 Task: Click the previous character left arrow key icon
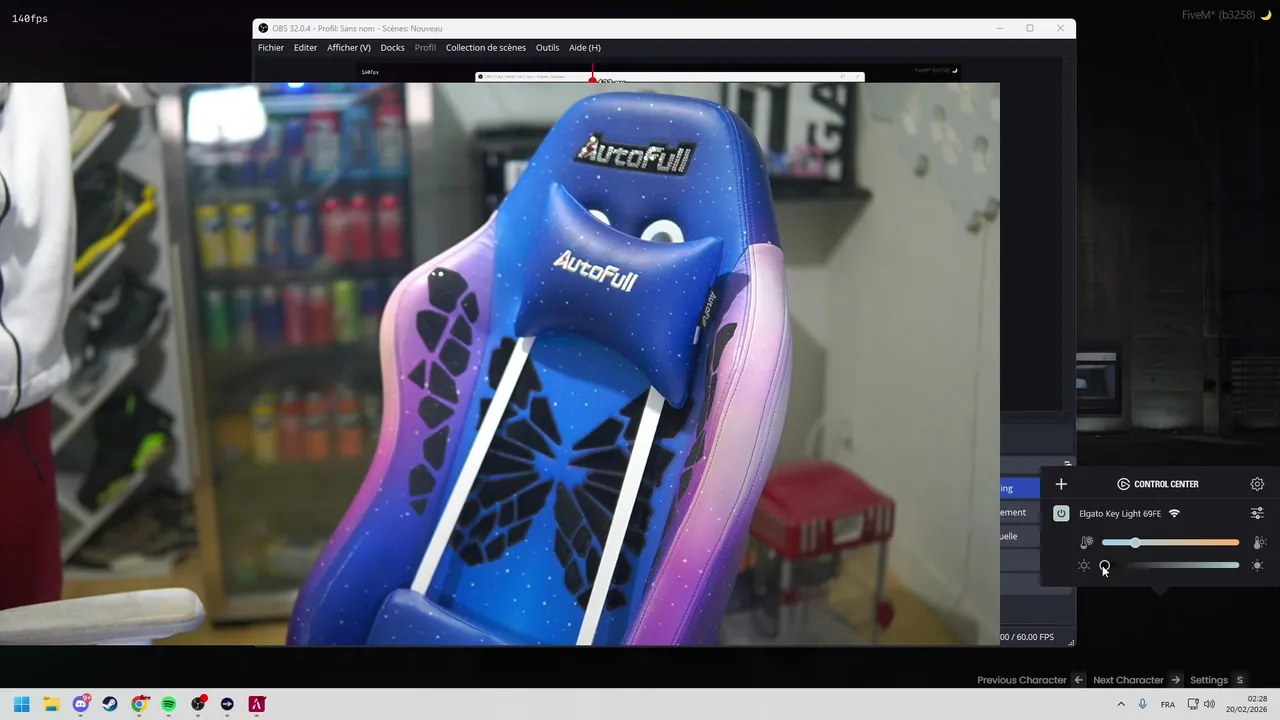pyautogui.click(x=1078, y=680)
